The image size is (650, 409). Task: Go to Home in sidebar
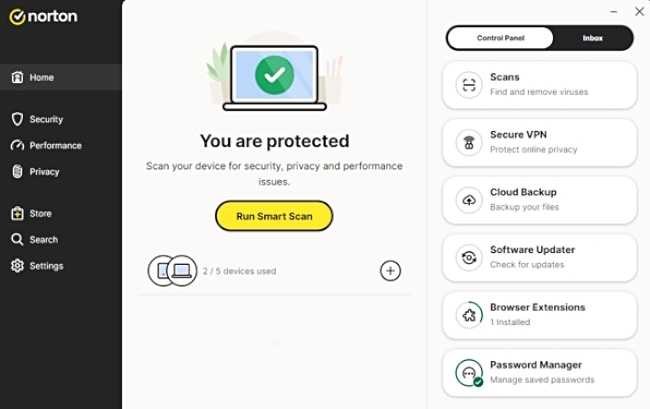[x=41, y=77]
